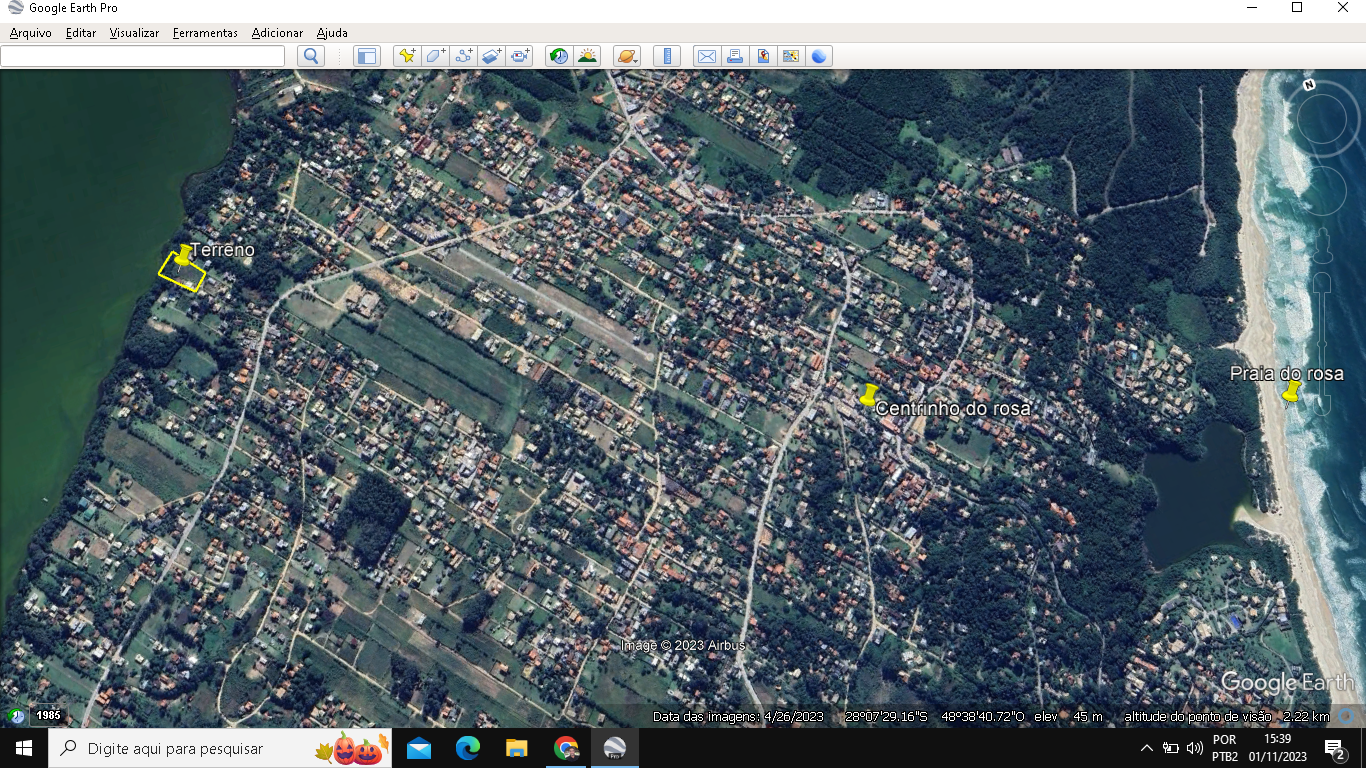Click the Google Earth Pro taskbar icon
This screenshot has width=1366, height=768.
pos(615,748)
